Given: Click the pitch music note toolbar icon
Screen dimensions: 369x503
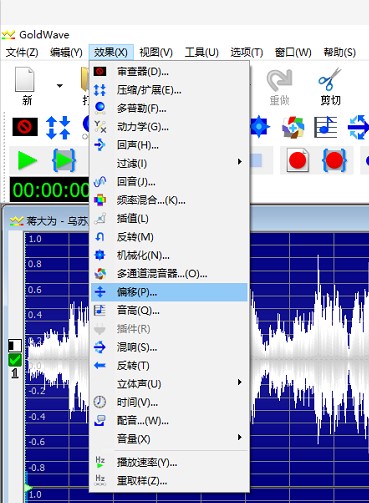Looking at the screenshot, I should tap(325, 127).
